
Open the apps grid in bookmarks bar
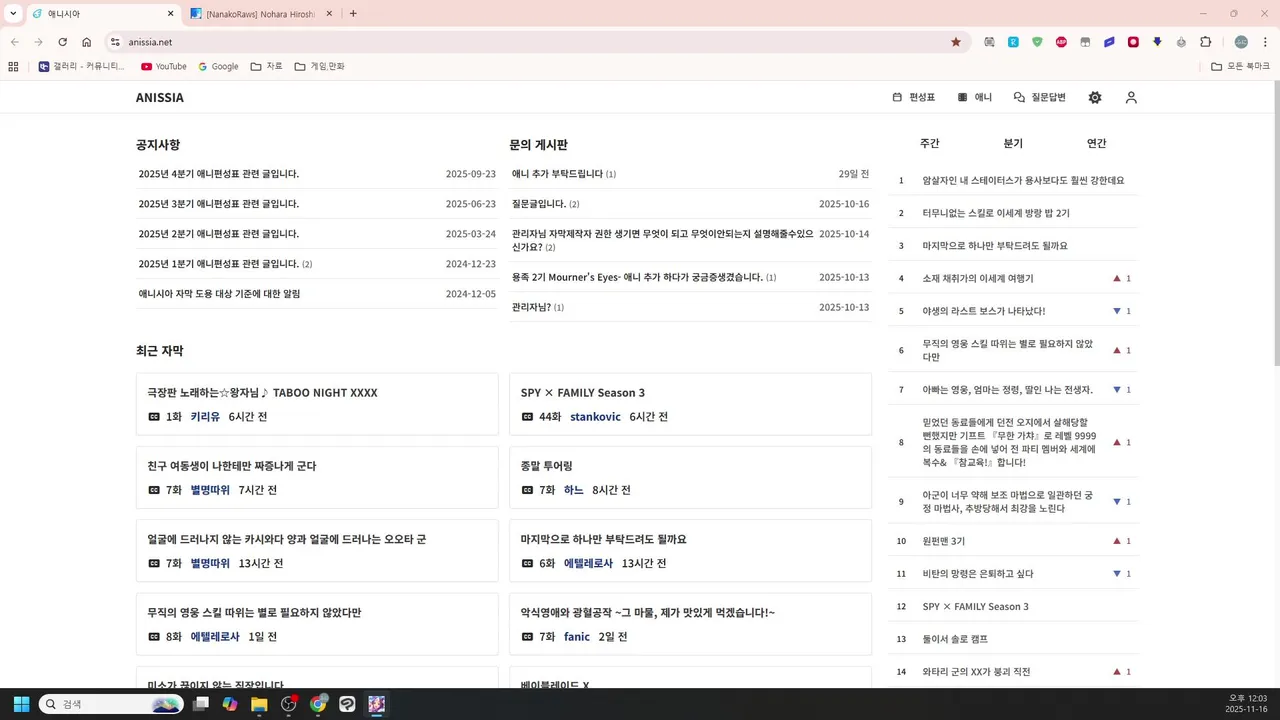(13, 66)
